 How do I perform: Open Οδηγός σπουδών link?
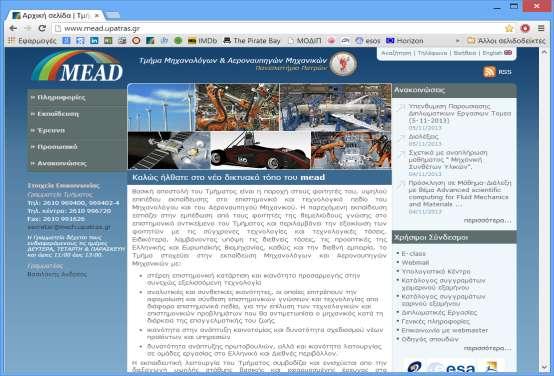430,339
